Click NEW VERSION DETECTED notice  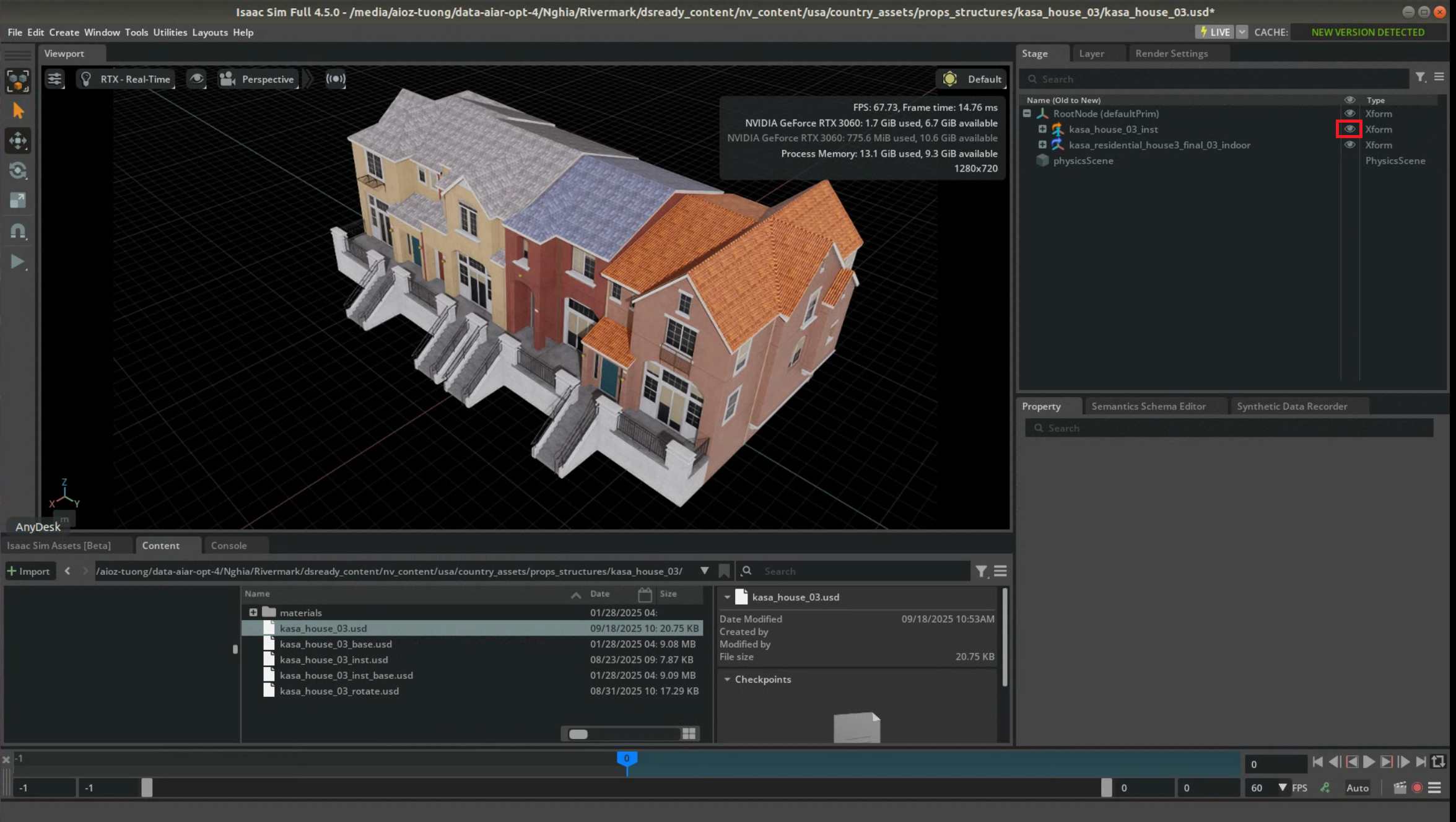[1367, 32]
